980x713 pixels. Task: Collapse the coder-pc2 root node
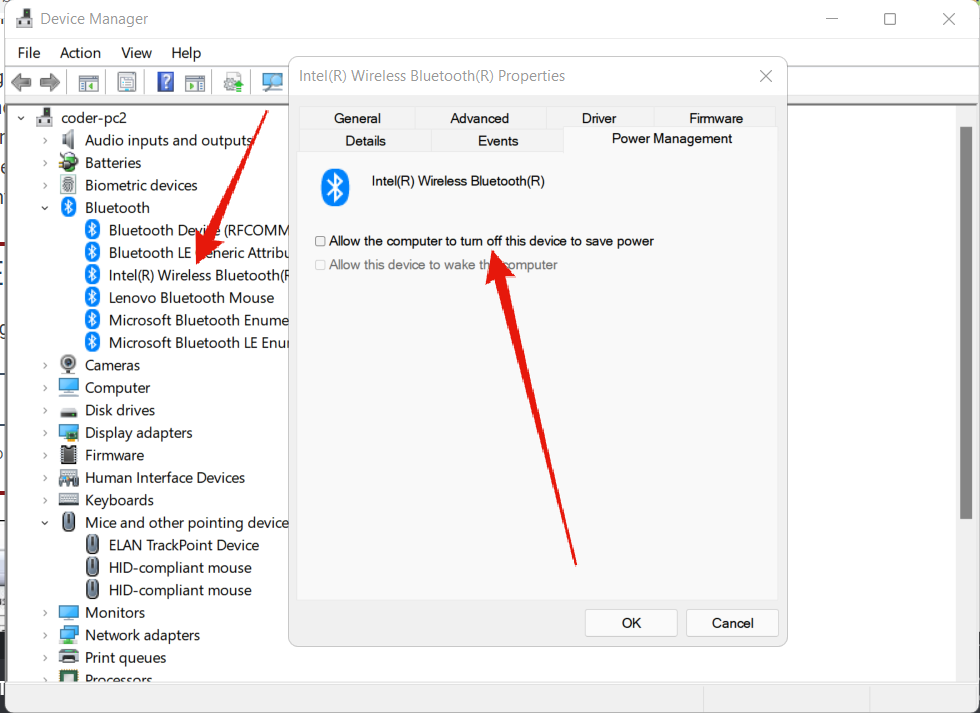click(21, 117)
